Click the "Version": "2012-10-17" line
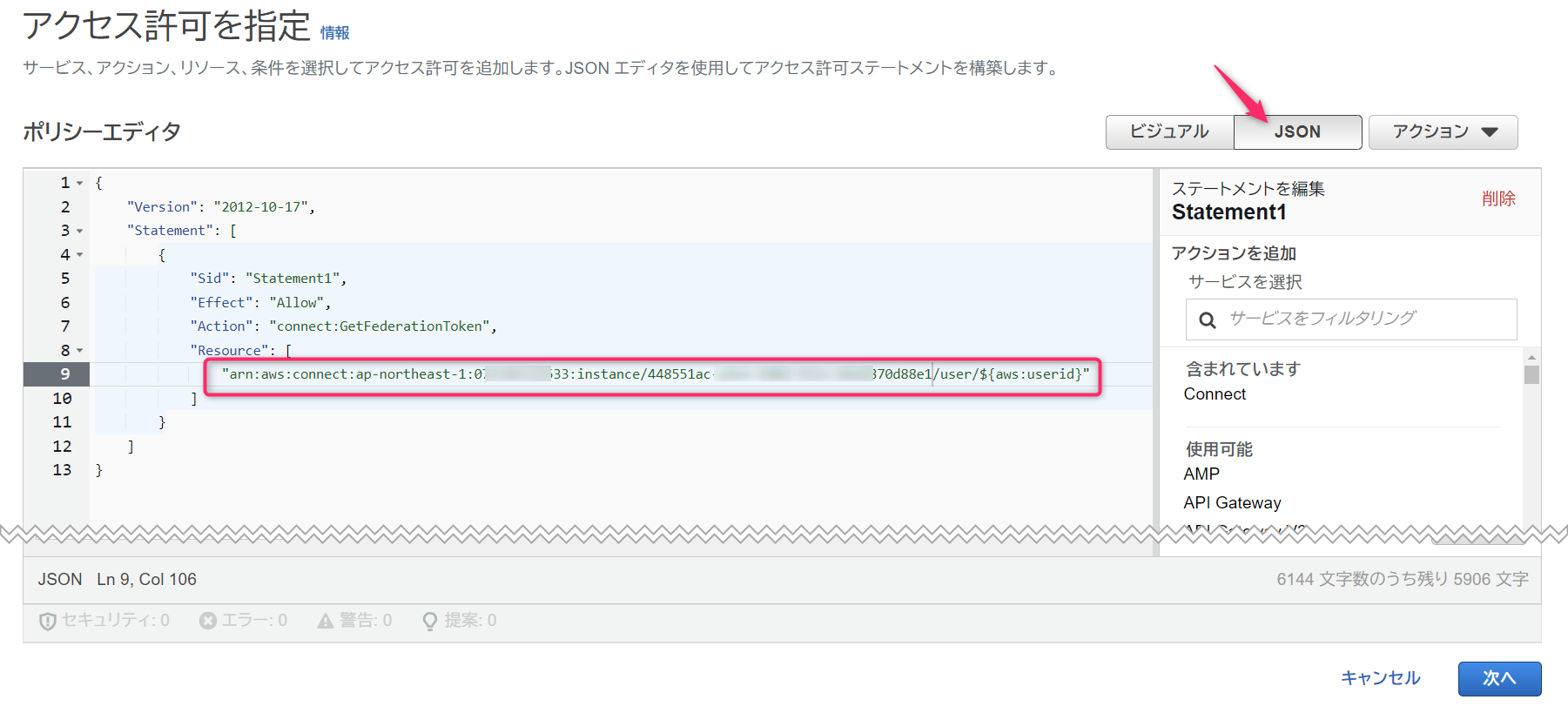Screen dimensions: 1568x713 [x=221, y=207]
